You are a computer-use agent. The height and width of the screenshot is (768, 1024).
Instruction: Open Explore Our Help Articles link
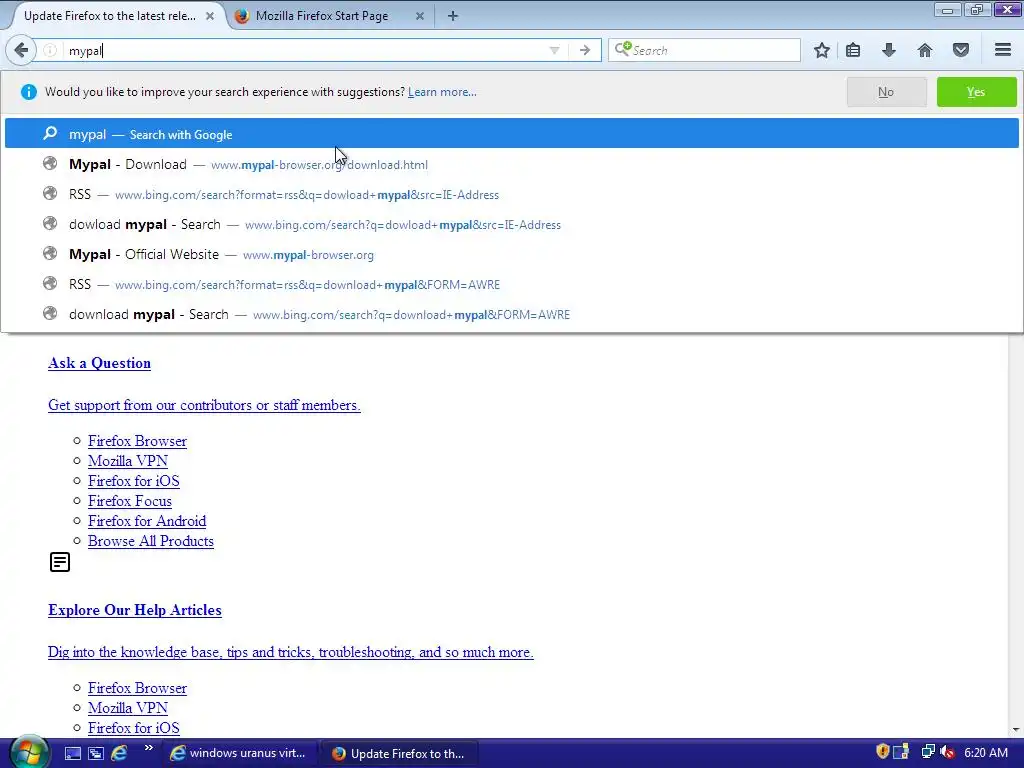coord(135,610)
